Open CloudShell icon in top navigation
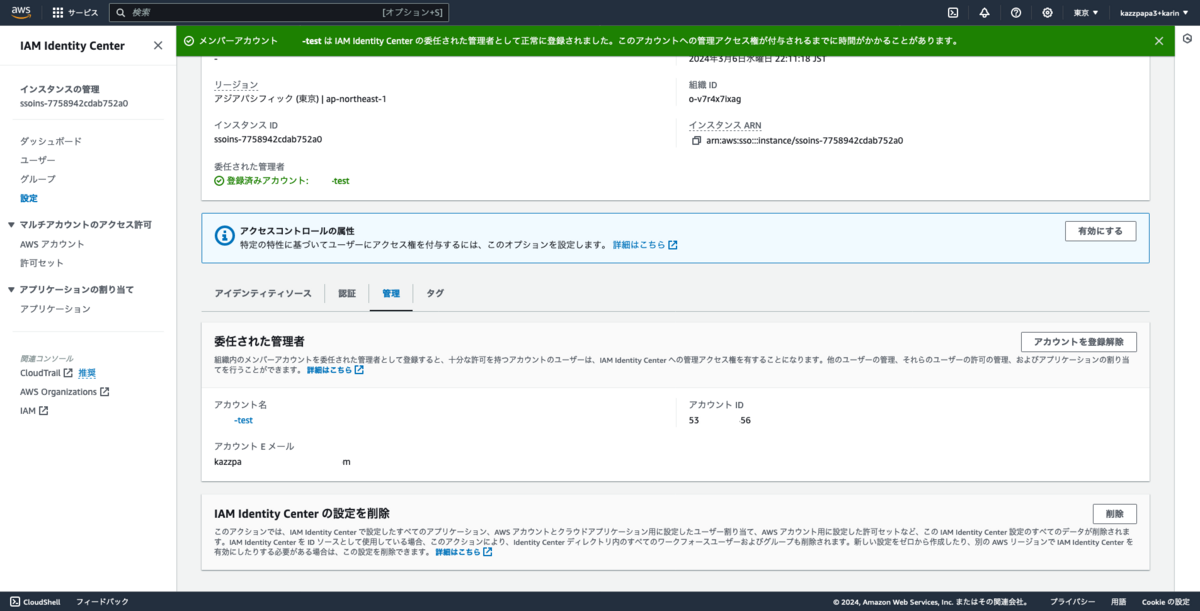The width and height of the screenshot is (1200, 611). (953, 13)
